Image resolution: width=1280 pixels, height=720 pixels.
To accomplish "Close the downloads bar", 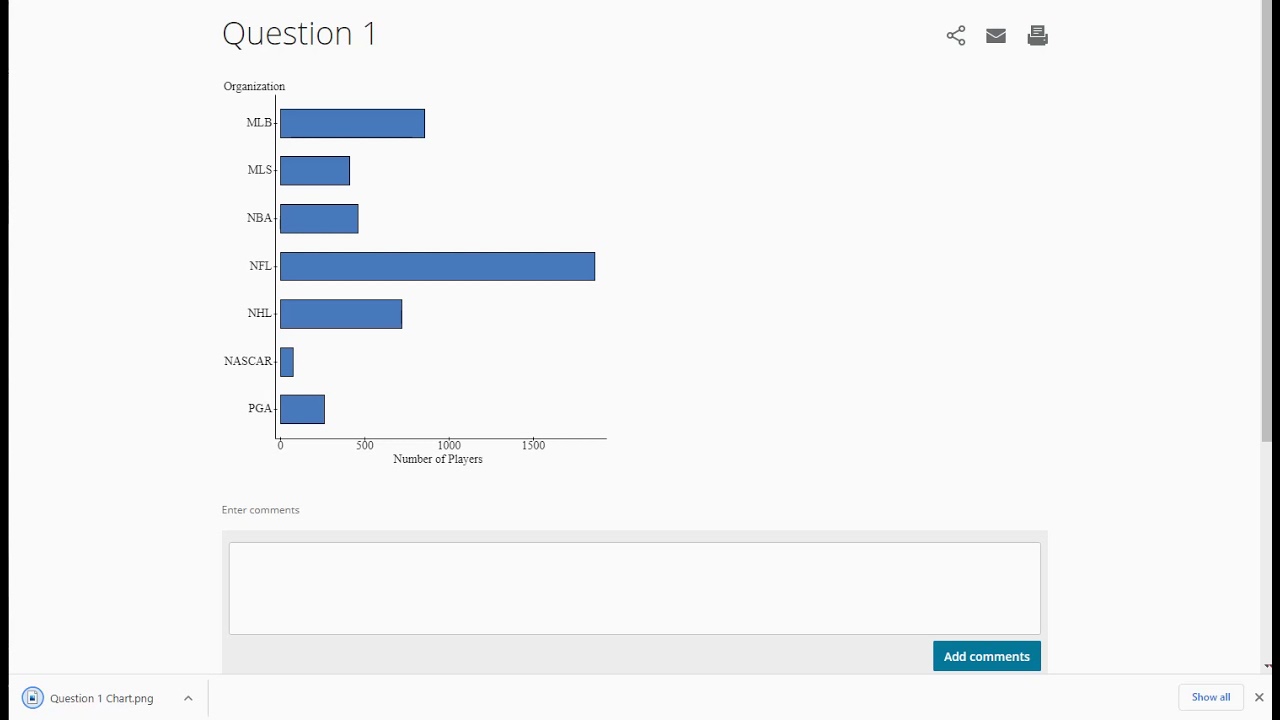I will click(x=1259, y=697).
